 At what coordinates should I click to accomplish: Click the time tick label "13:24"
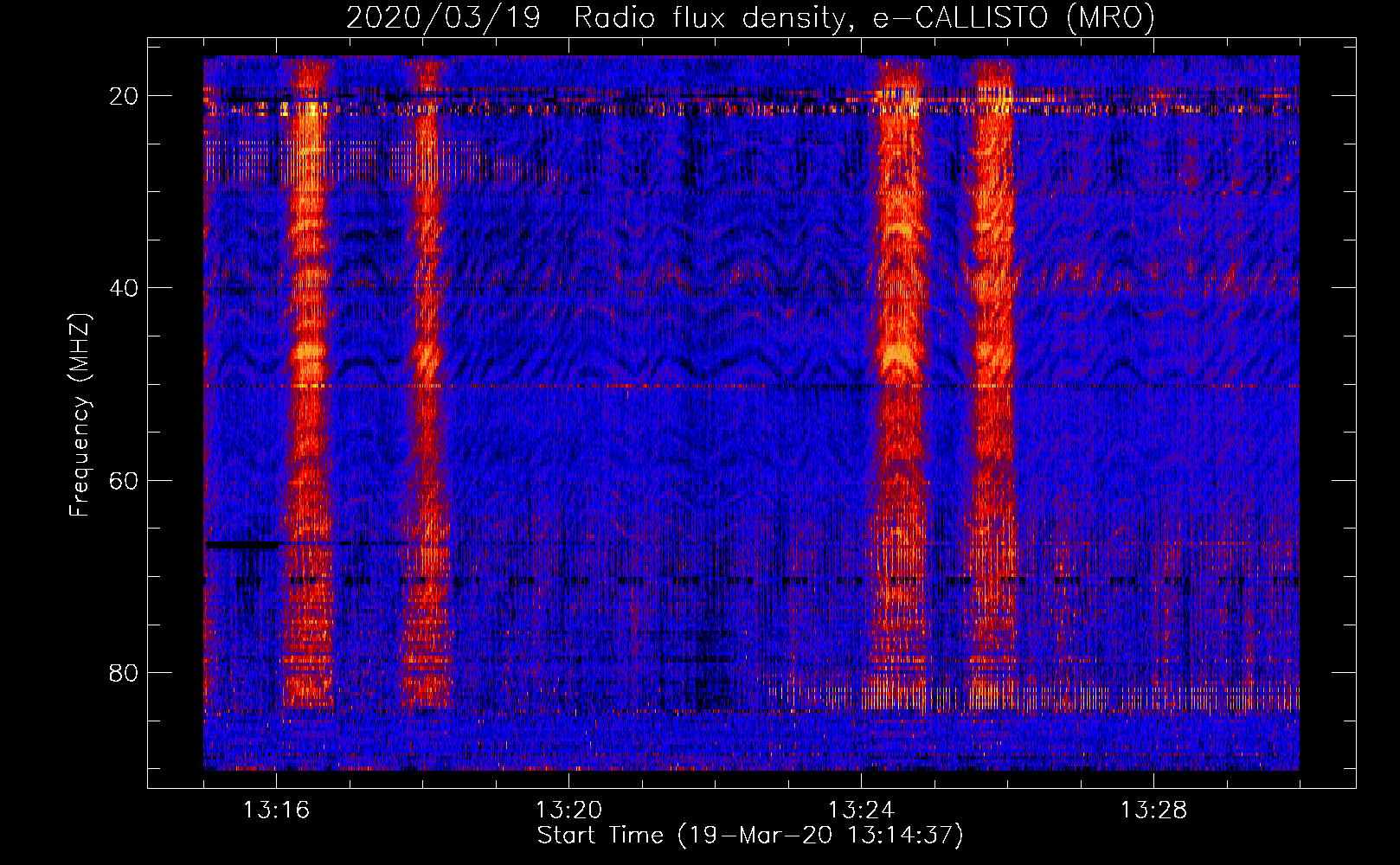pyautogui.click(x=861, y=811)
